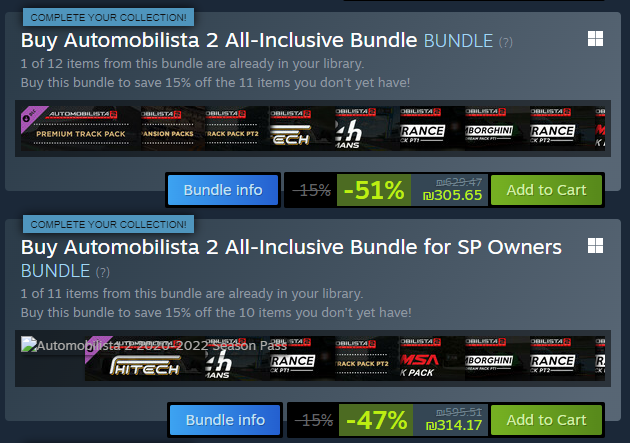Viewport: 630px width, 443px height.
Task: Add SP Owners bundle at ₪314.17 to cart
Action: (x=546, y=420)
